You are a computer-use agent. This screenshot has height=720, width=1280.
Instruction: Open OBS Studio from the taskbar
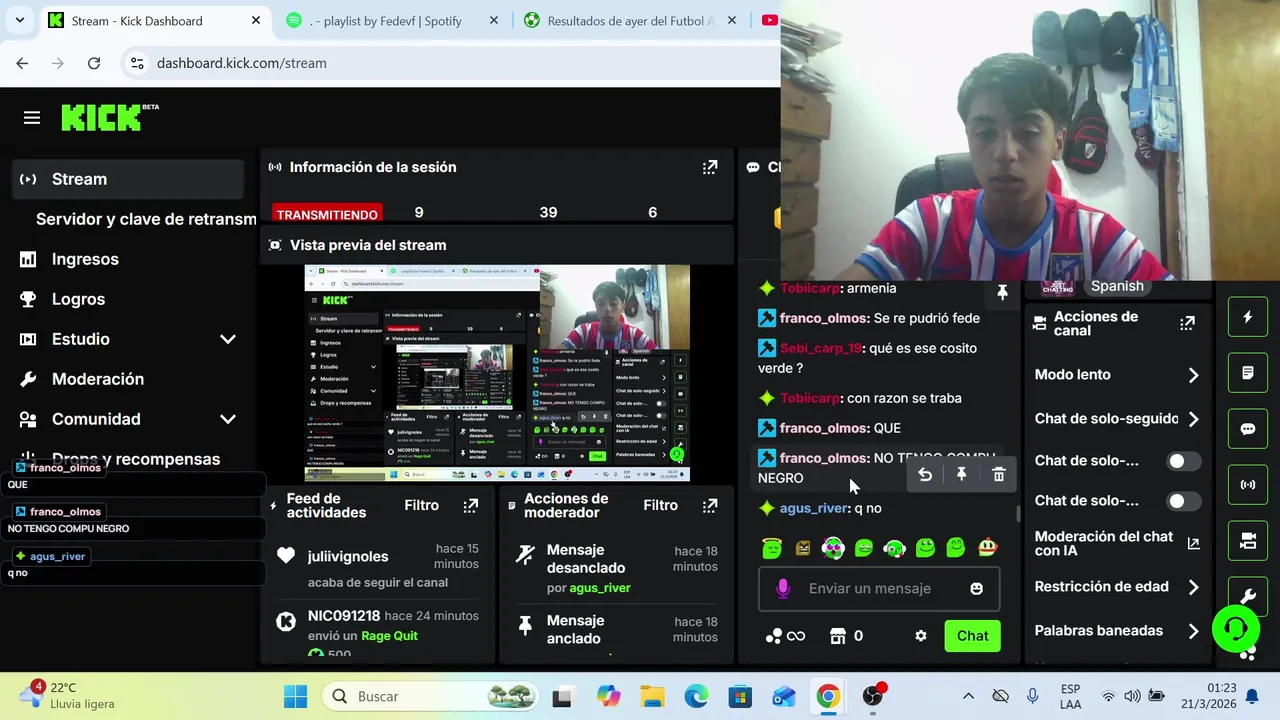pos(874,696)
